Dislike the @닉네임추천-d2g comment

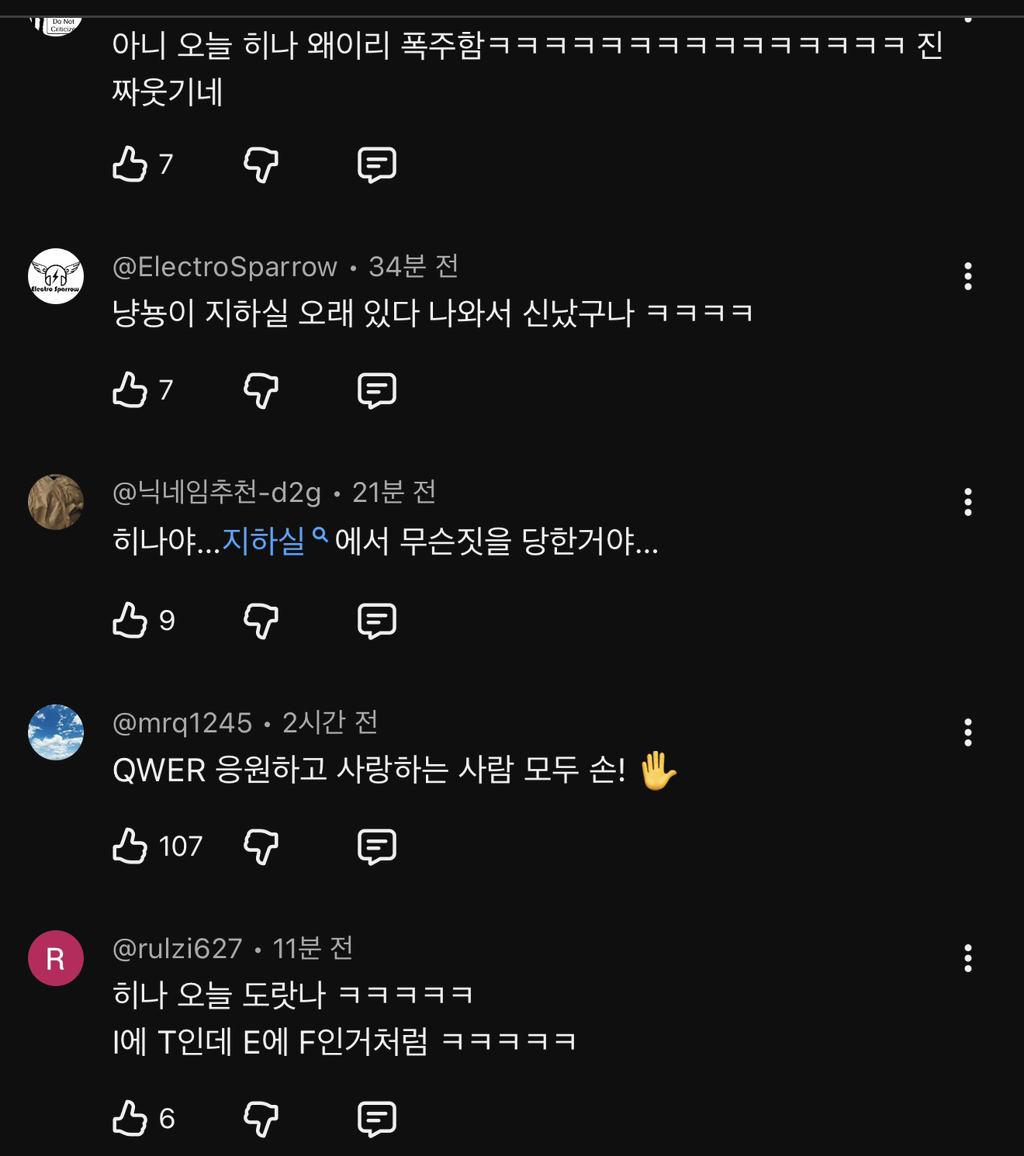click(261, 621)
